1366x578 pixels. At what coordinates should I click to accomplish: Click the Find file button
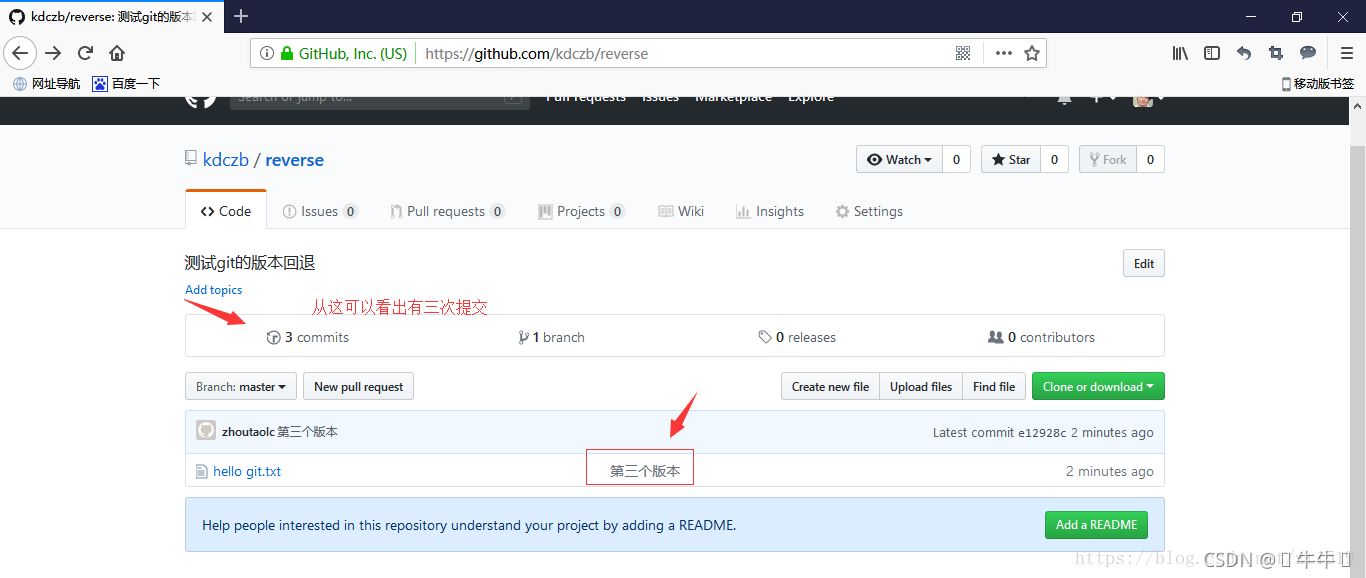pyautogui.click(x=994, y=386)
